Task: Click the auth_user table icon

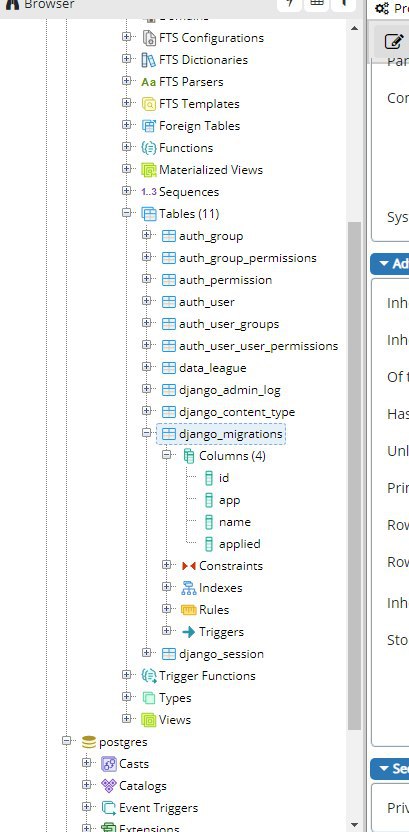Action: pos(169,302)
